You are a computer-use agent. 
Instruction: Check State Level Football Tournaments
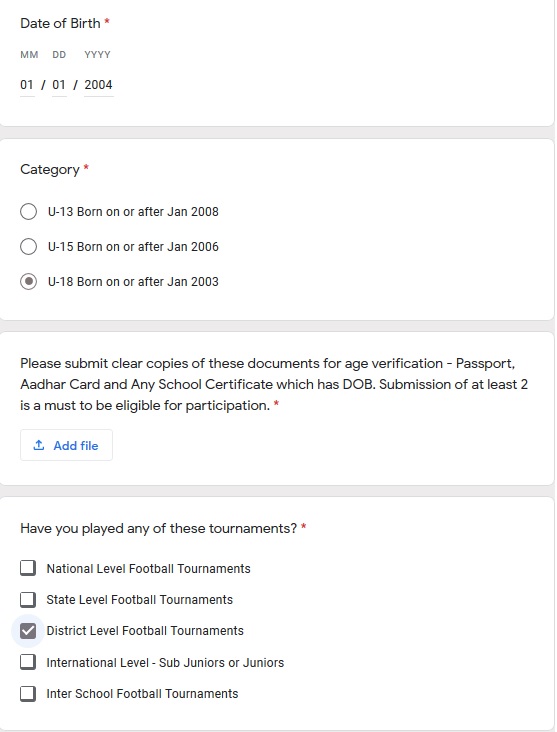pos(28,599)
